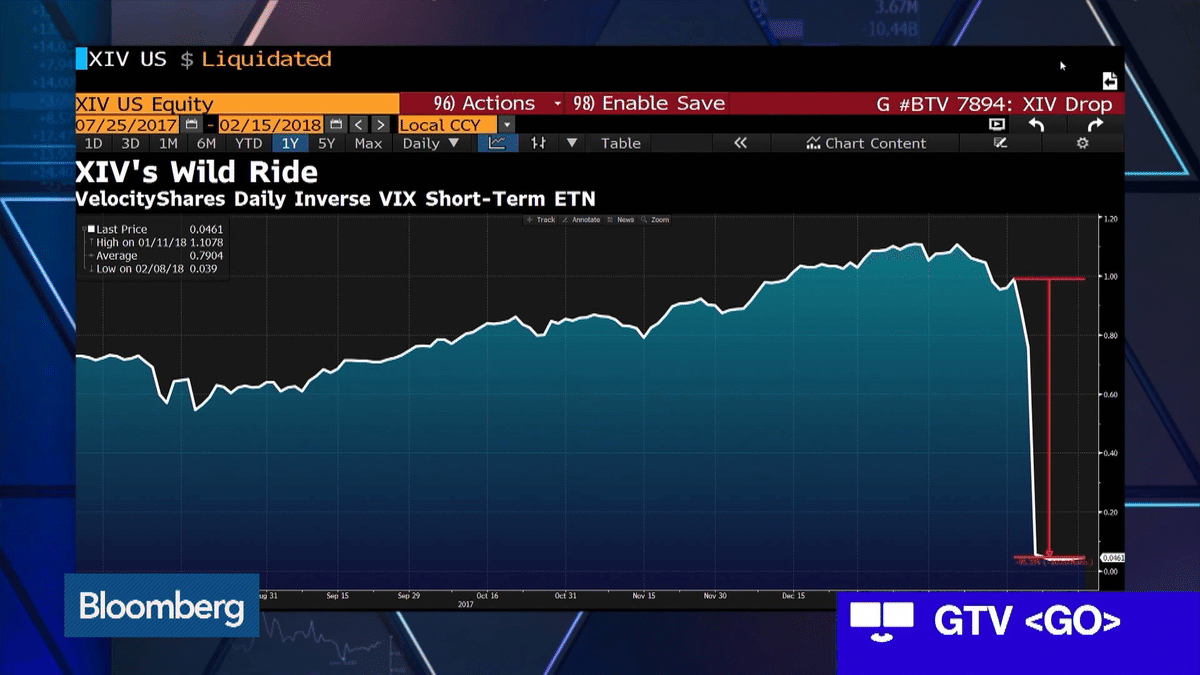Open Chart Content settings
The height and width of the screenshot is (675, 1200).
pyautogui.click(x=867, y=143)
